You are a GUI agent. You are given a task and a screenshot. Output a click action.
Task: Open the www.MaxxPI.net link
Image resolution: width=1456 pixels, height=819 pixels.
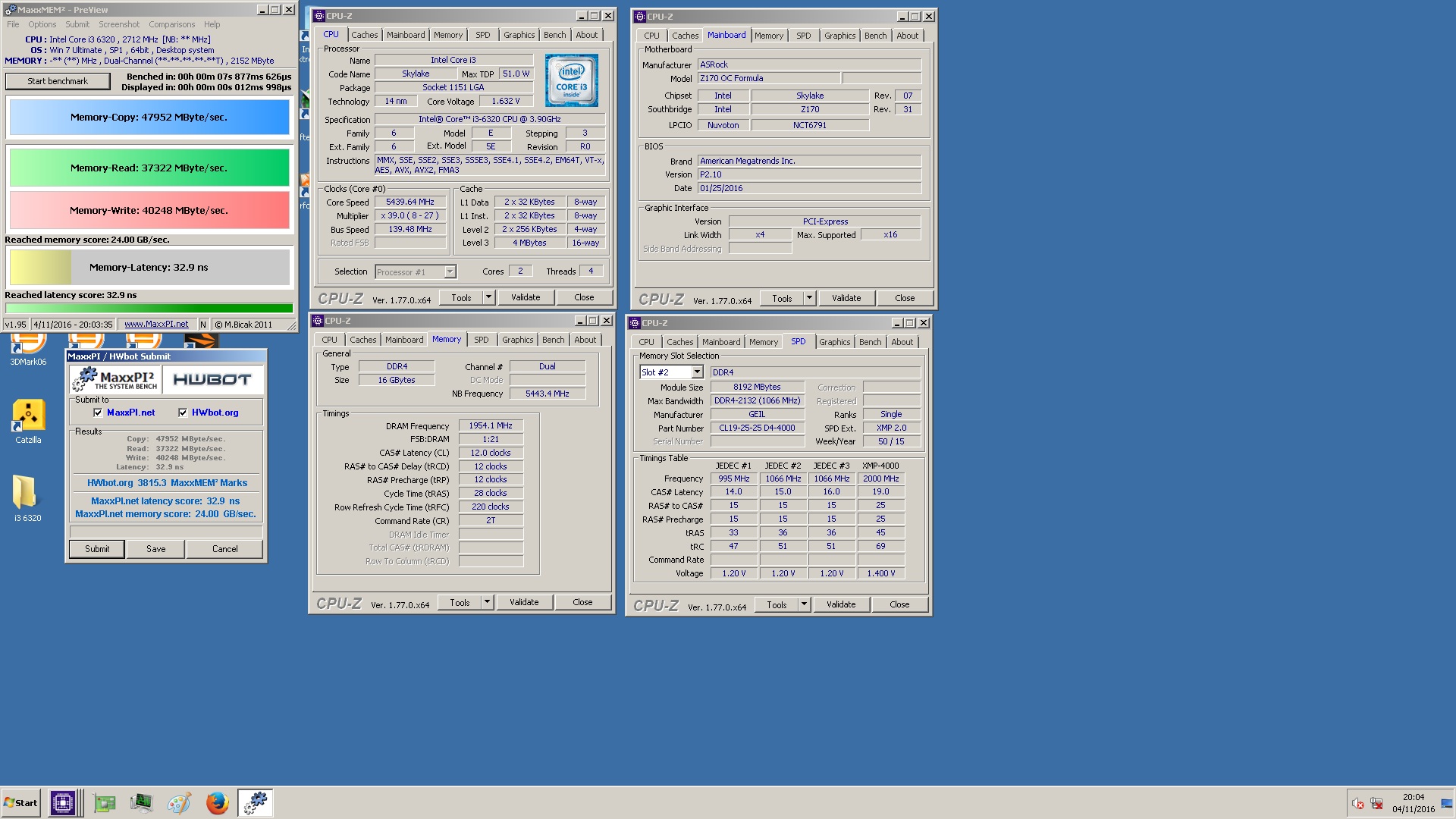click(156, 324)
